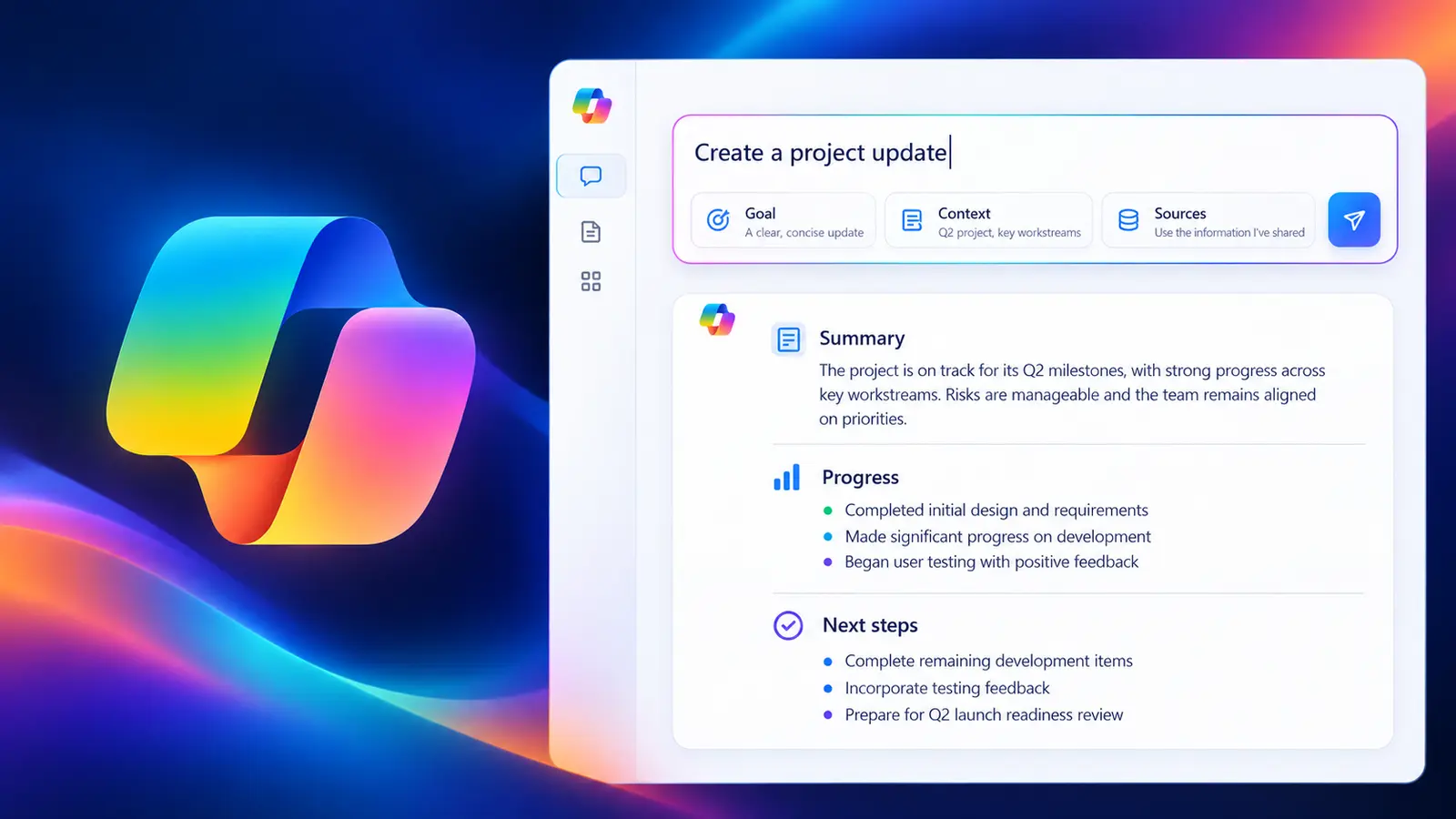
Task: Open the chat icon in the sidebar
Action: (591, 176)
